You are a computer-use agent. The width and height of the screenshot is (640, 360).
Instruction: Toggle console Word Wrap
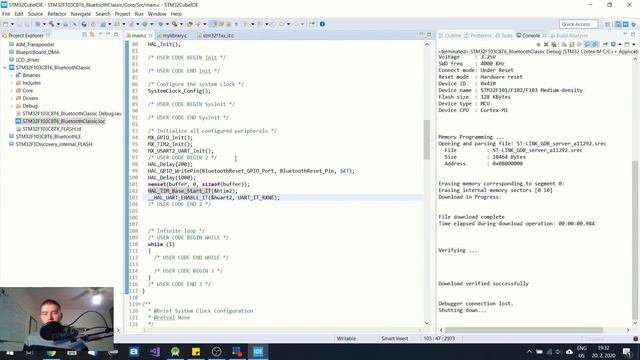click(579, 44)
